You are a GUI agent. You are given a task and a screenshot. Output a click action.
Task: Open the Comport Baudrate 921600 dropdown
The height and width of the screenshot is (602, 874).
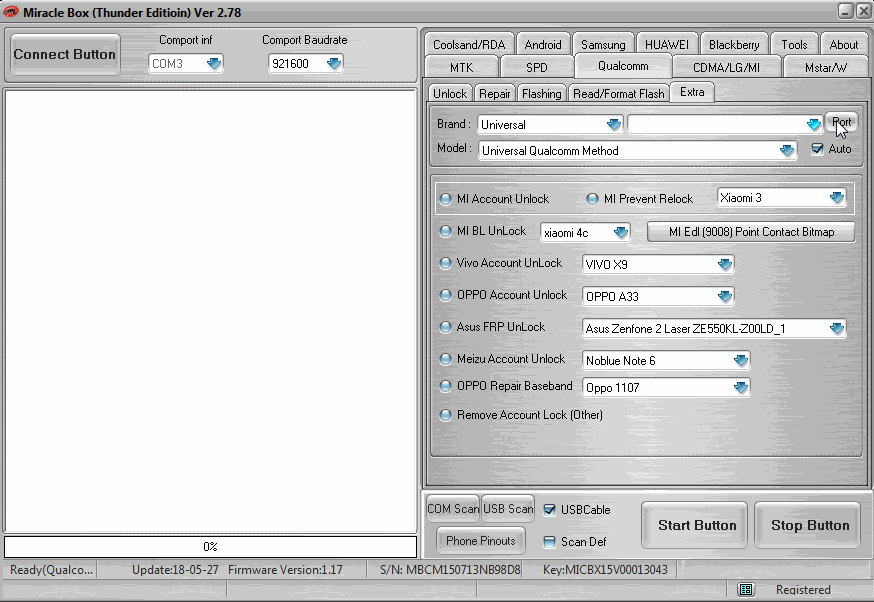[334, 64]
